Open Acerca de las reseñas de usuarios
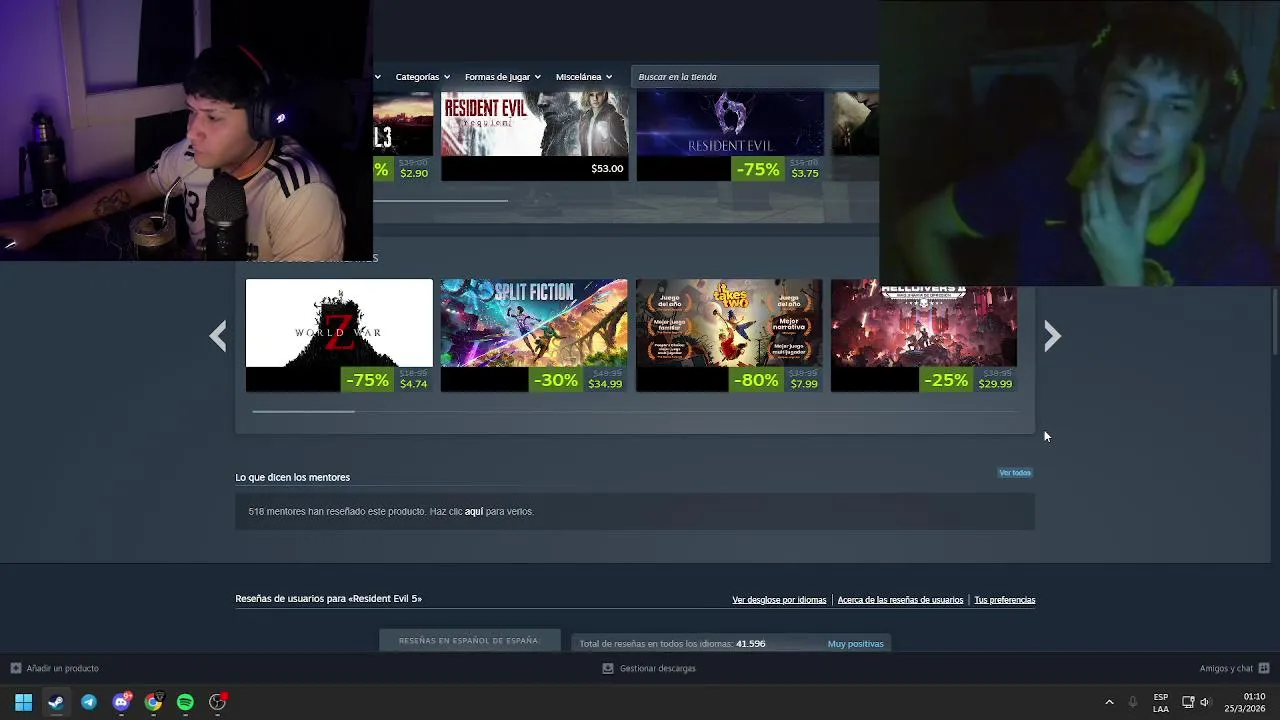Image resolution: width=1280 pixels, height=720 pixels. 900,600
